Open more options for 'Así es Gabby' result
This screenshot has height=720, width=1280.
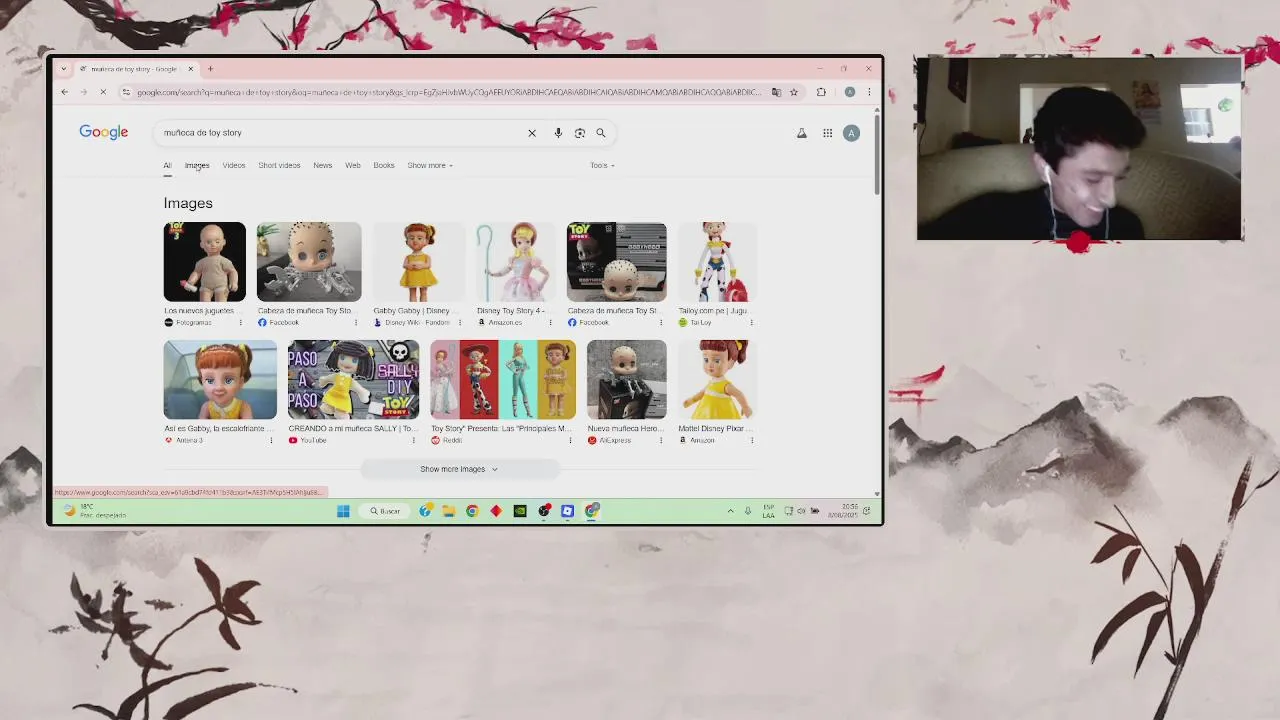tap(271, 441)
